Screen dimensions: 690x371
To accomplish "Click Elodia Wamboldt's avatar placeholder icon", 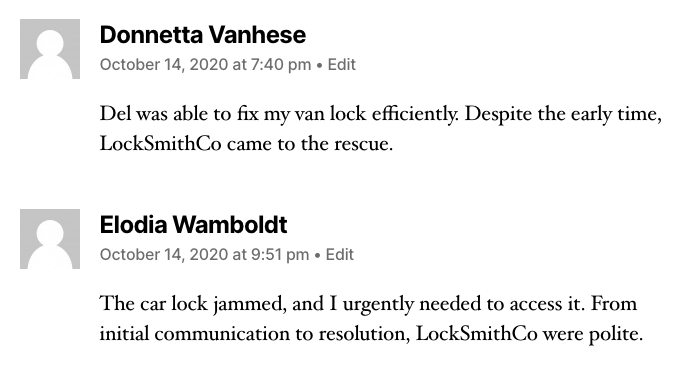I will click(50, 239).
